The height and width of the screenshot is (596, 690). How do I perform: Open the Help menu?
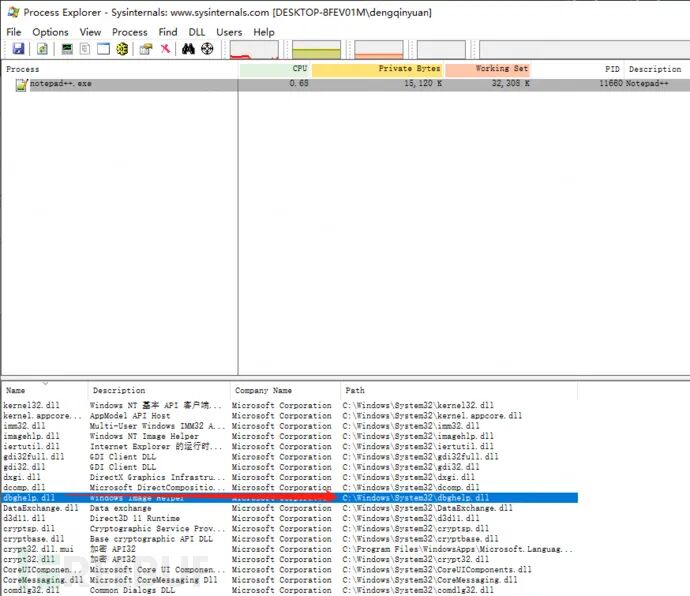[264, 32]
